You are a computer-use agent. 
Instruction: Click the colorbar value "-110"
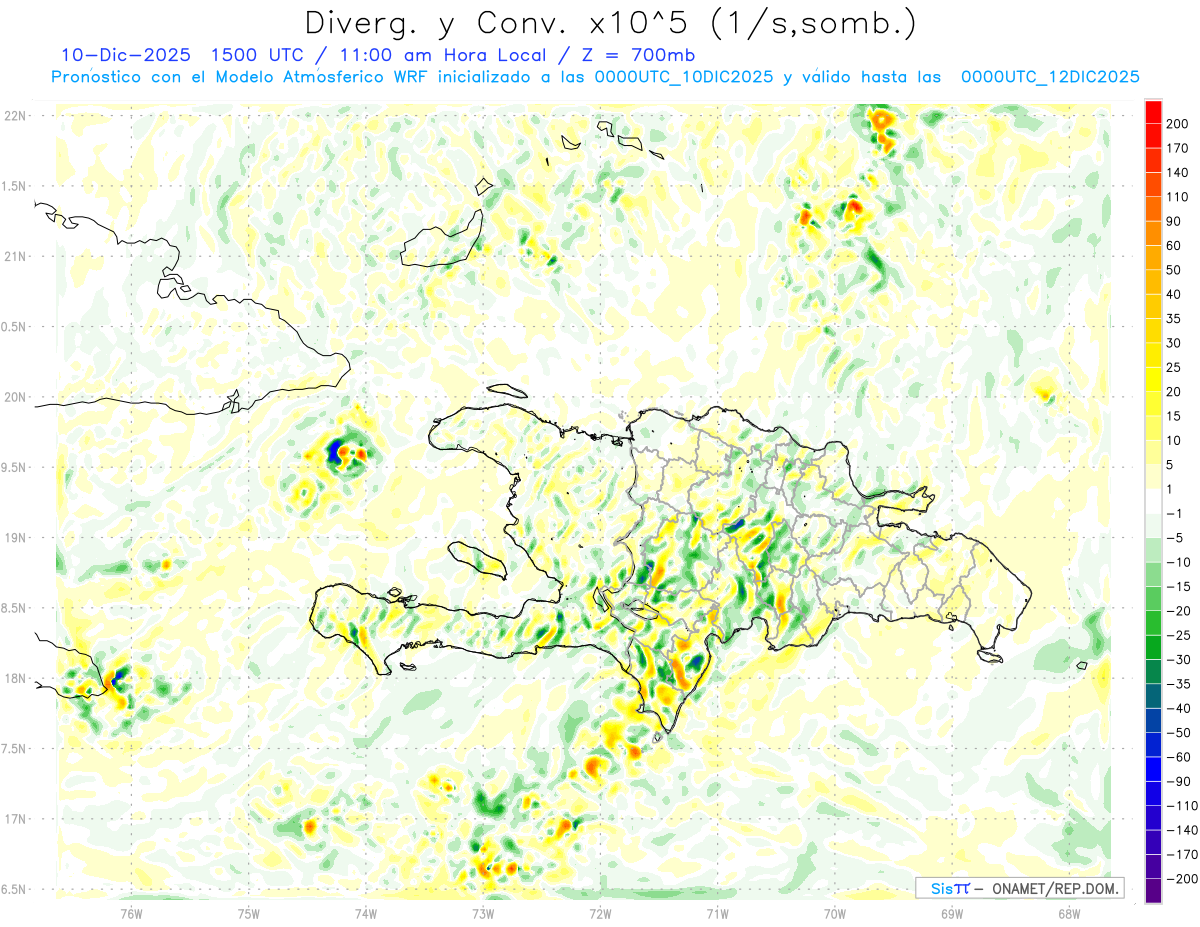pos(1184,806)
